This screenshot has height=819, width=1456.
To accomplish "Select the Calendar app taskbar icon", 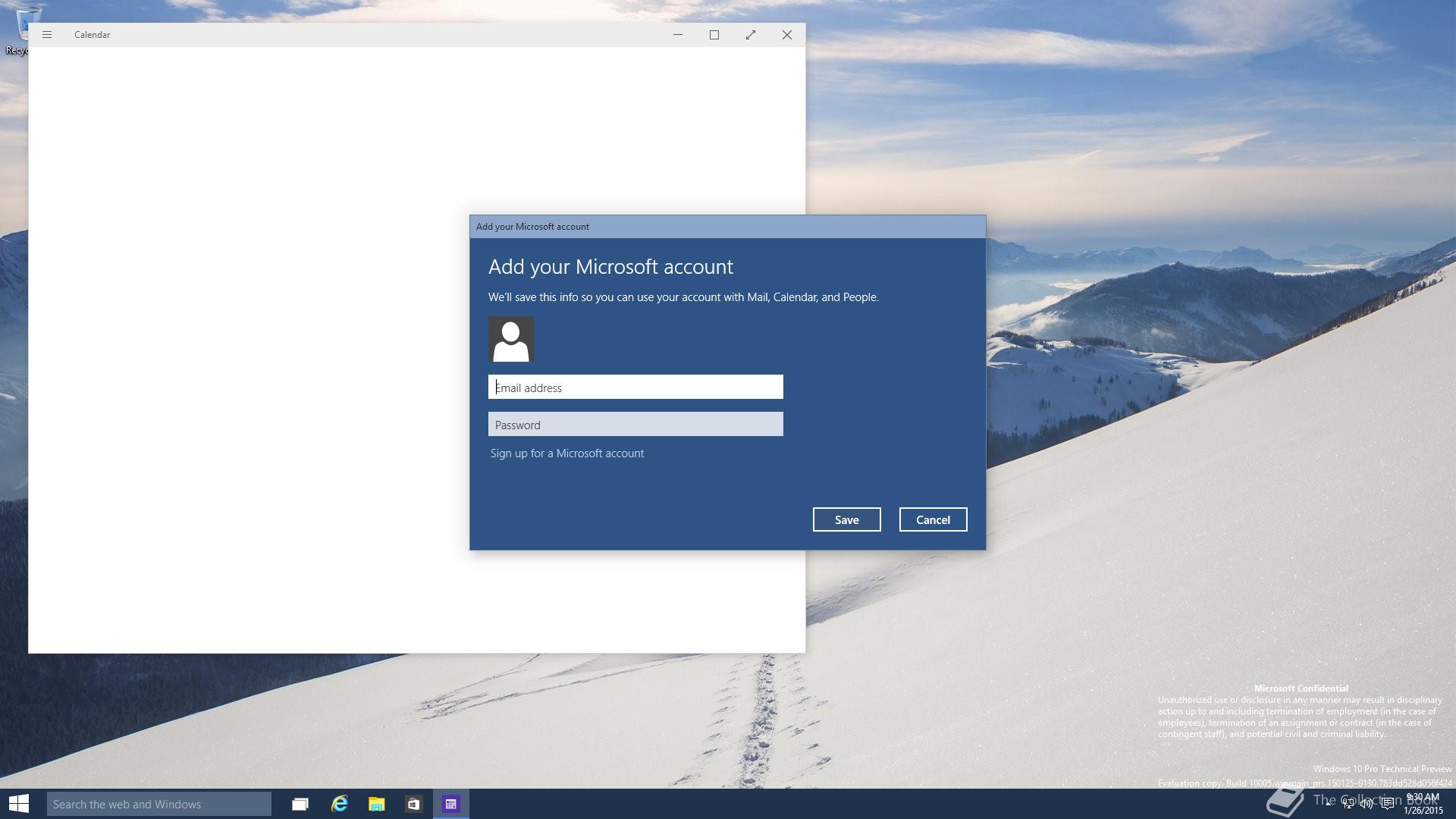I will pyautogui.click(x=451, y=804).
